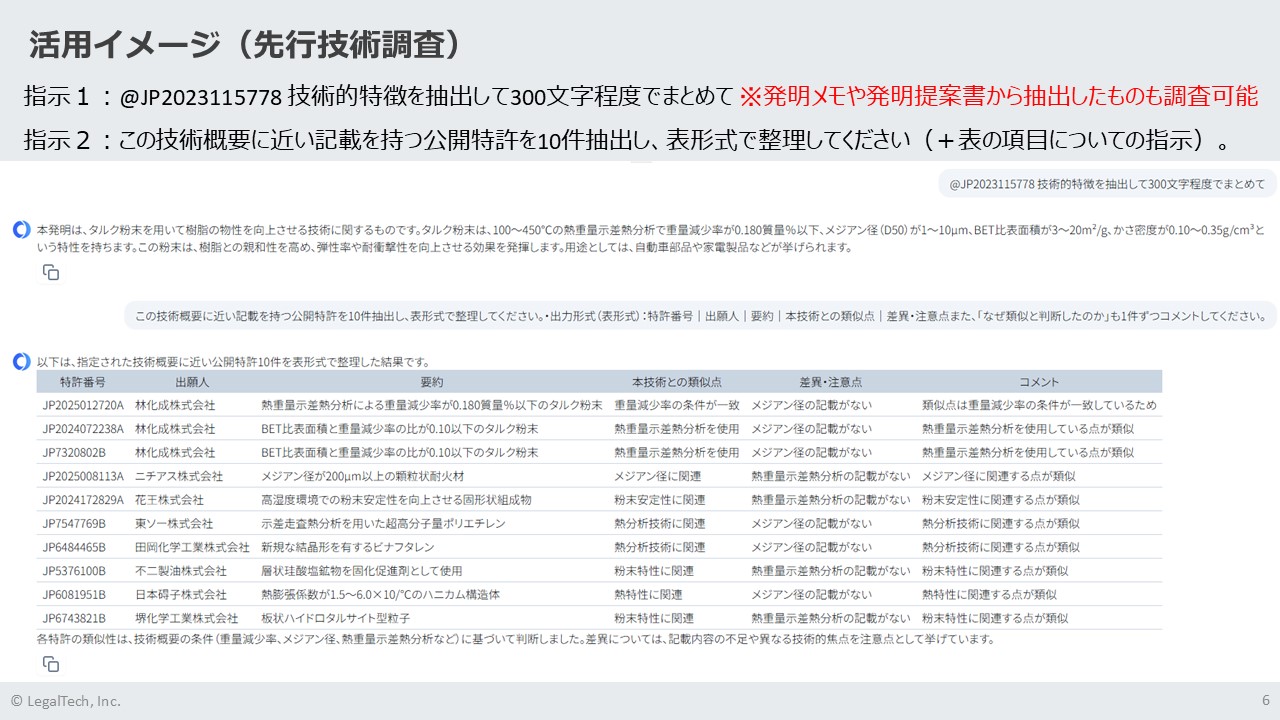Click the 差異・注意点 column header

pos(830,382)
